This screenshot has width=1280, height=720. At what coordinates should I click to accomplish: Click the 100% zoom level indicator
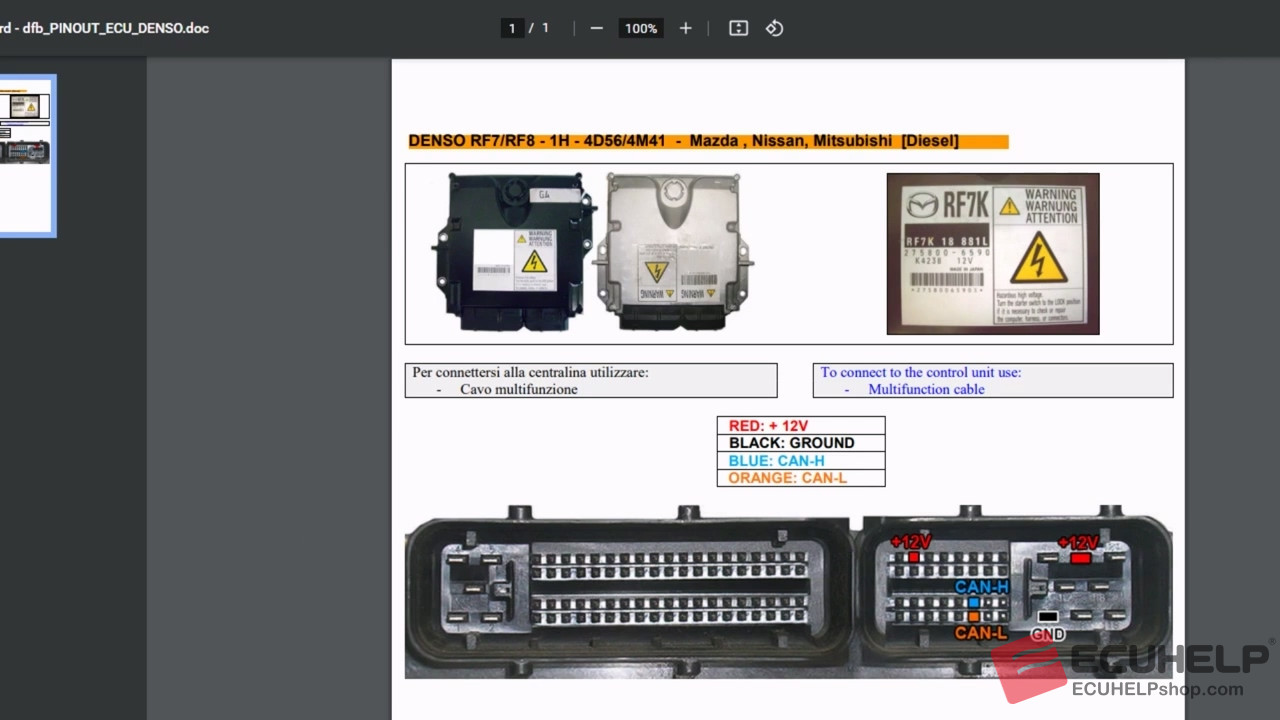click(x=640, y=28)
